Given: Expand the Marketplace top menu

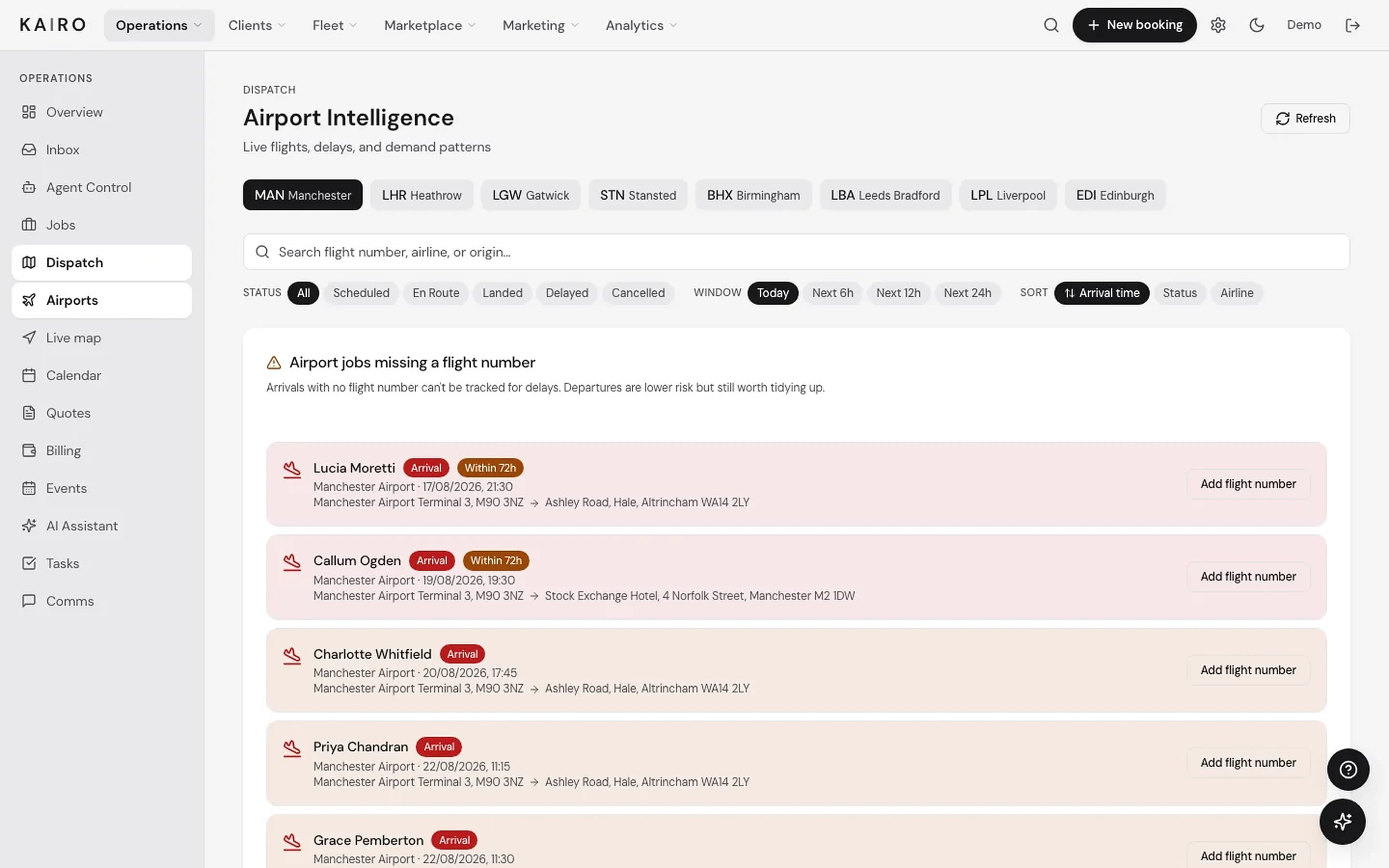Looking at the screenshot, I should [x=429, y=25].
